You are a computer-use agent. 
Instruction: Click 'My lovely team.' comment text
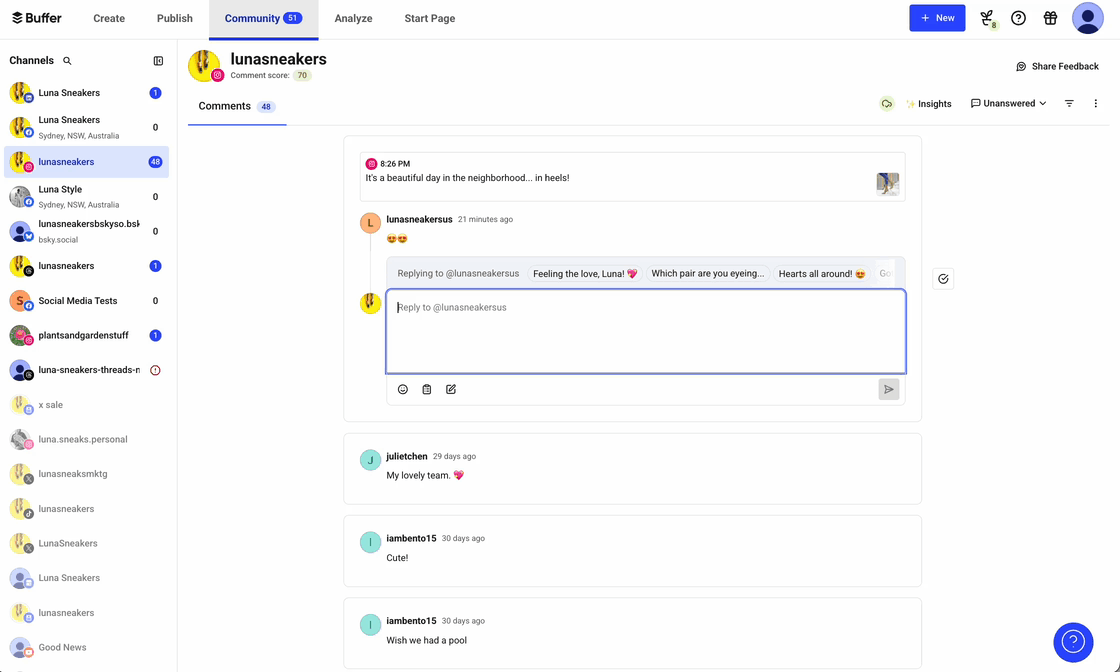[x=425, y=475]
